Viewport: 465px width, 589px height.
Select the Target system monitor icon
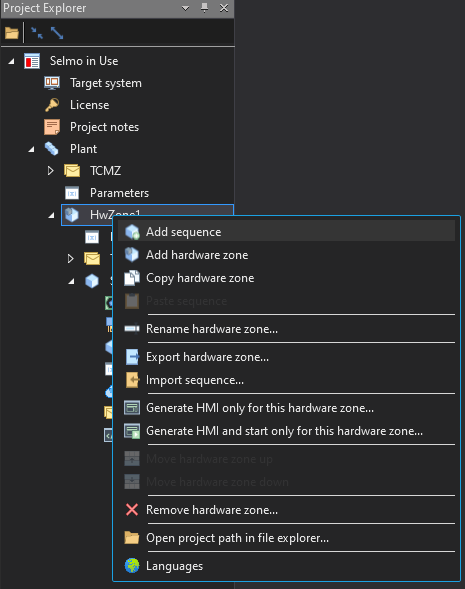point(52,83)
